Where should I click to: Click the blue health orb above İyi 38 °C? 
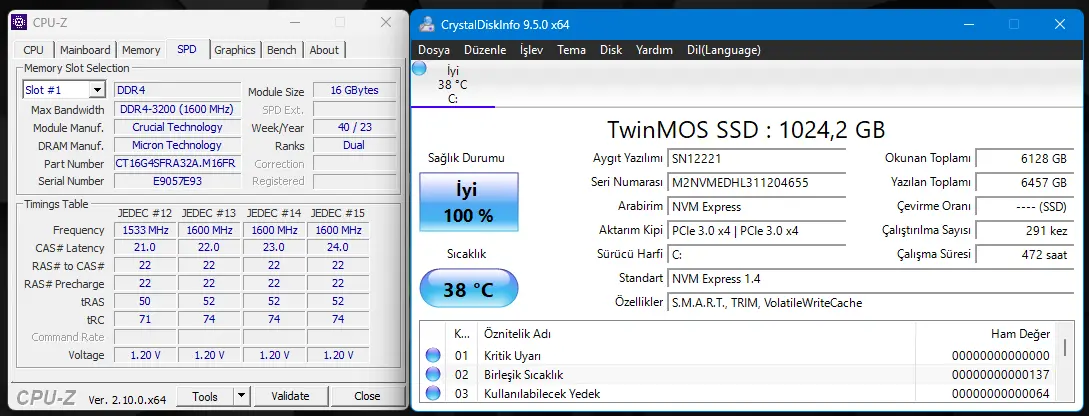pos(419,68)
